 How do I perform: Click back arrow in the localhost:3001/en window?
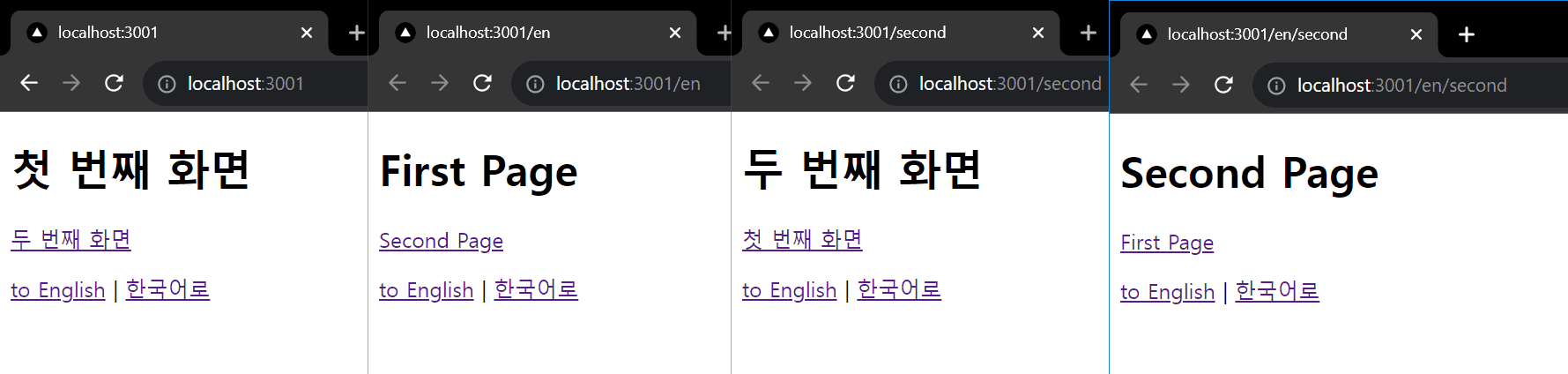(x=398, y=83)
